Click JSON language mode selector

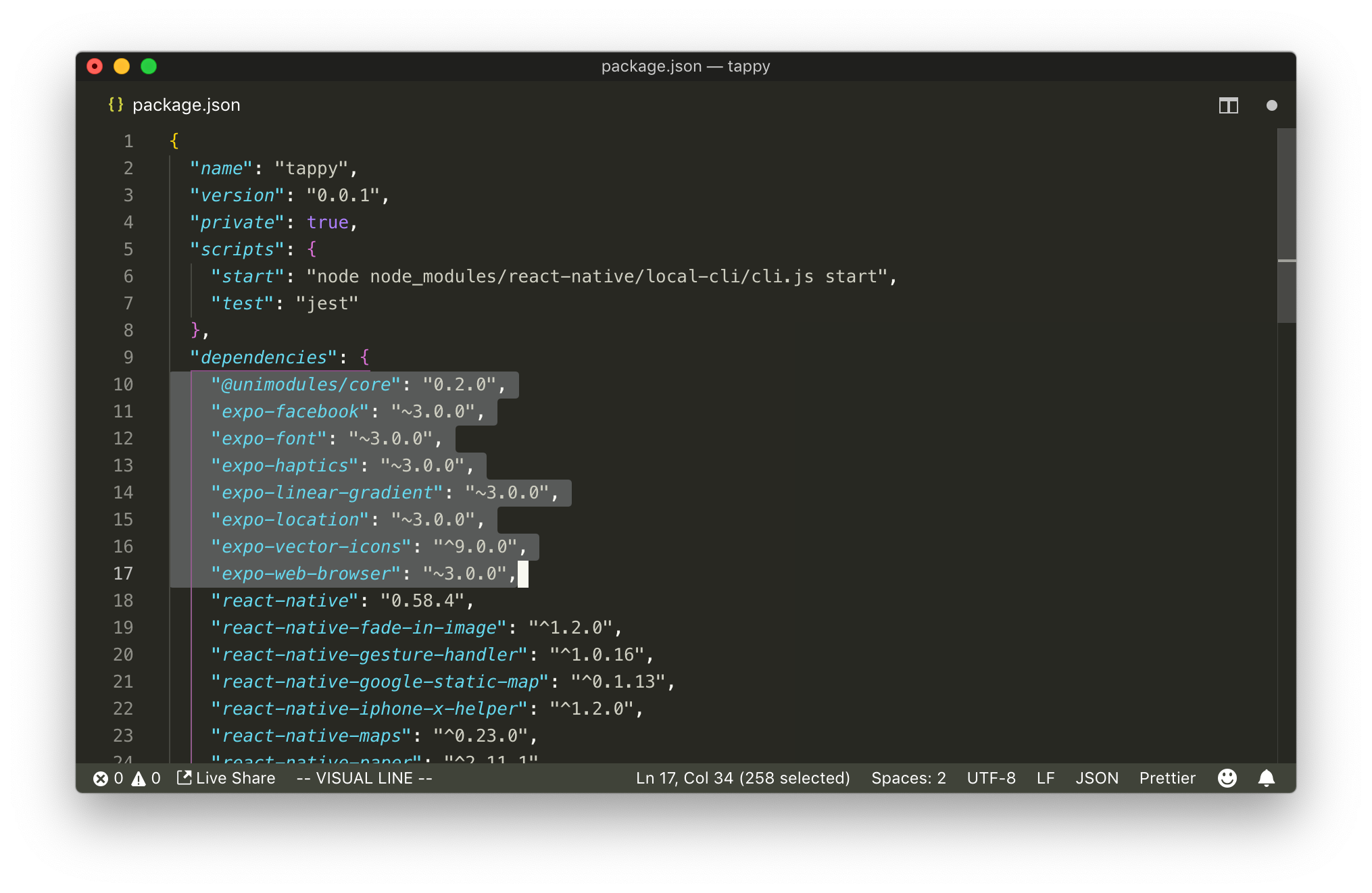pos(1097,778)
